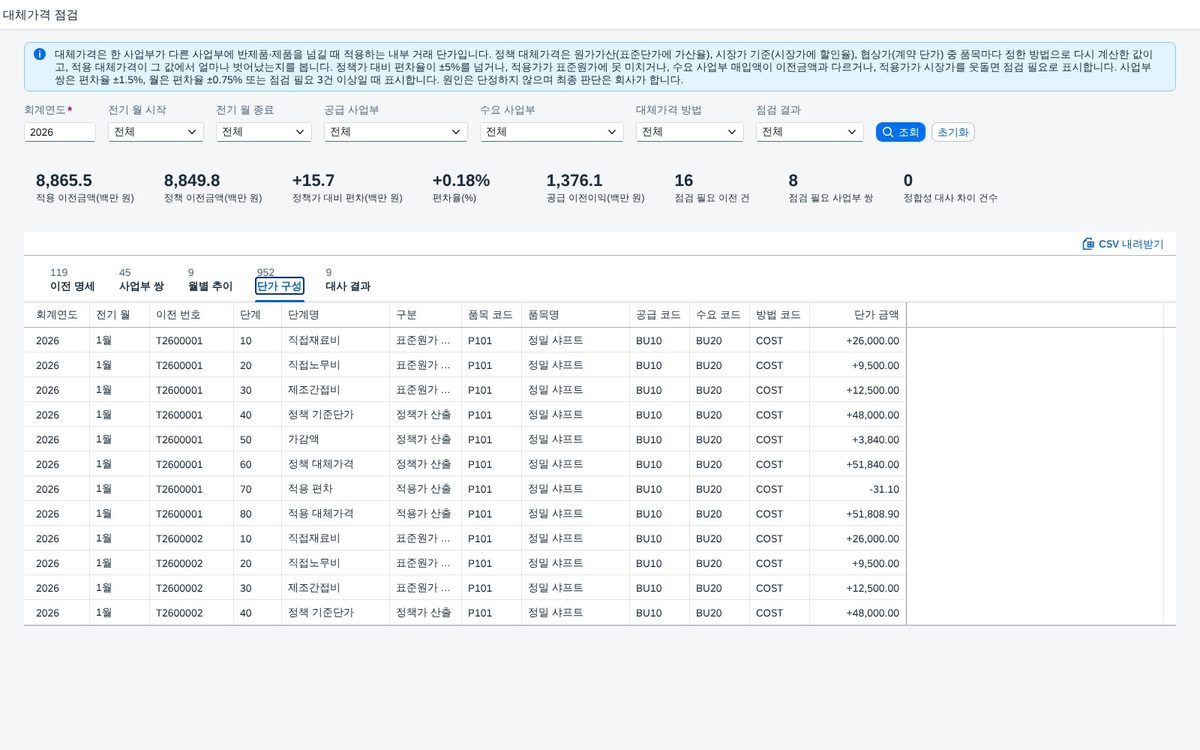Click the 단가 금액 column header
1200x750 pixels.
click(x=858, y=315)
